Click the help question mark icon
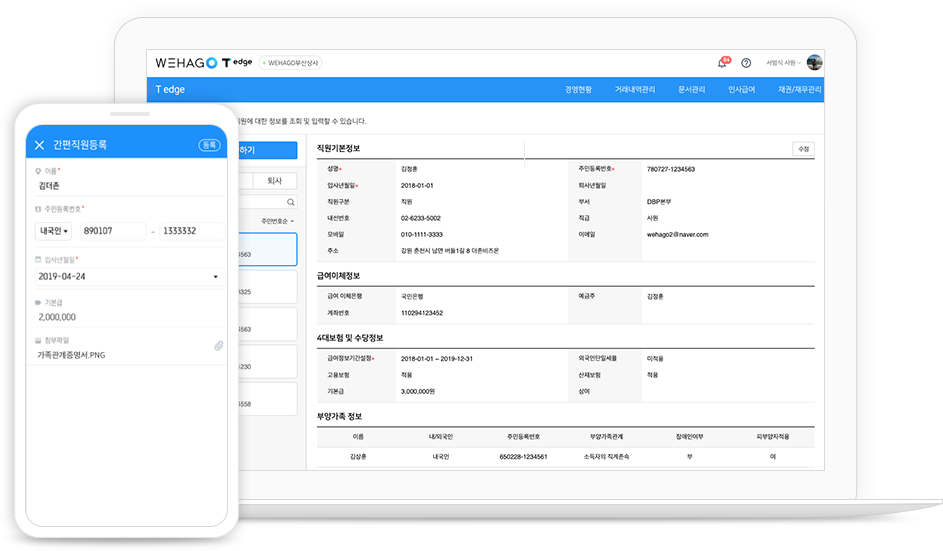Viewport: 943px width, 551px height. (746, 63)
